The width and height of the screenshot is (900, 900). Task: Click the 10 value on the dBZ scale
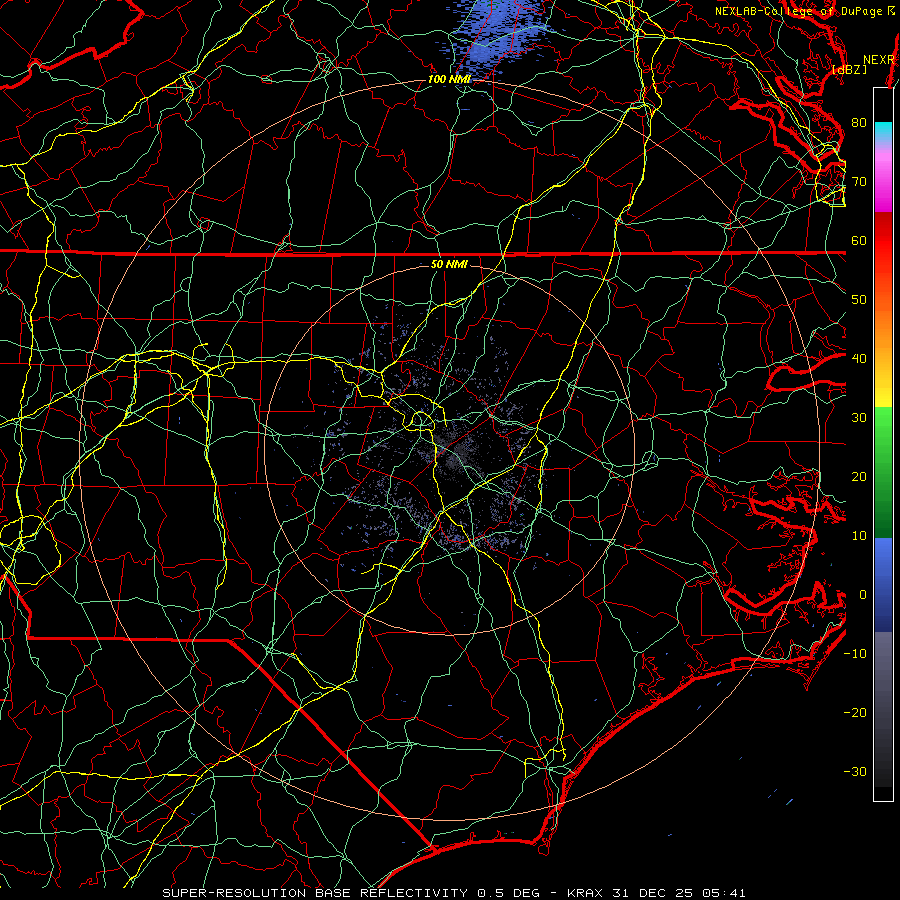point(859,536)
